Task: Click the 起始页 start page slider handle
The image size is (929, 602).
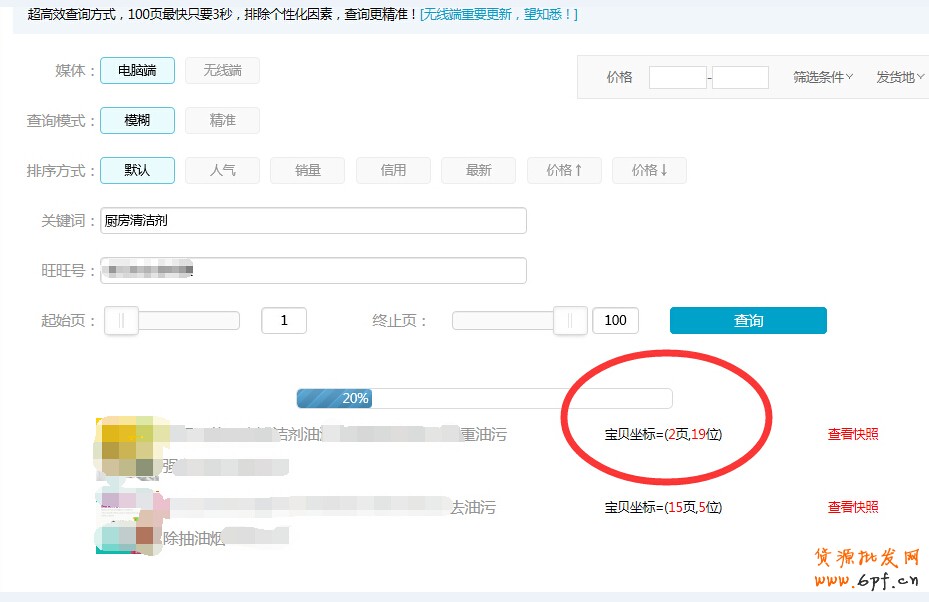Action: coord(121,320)
